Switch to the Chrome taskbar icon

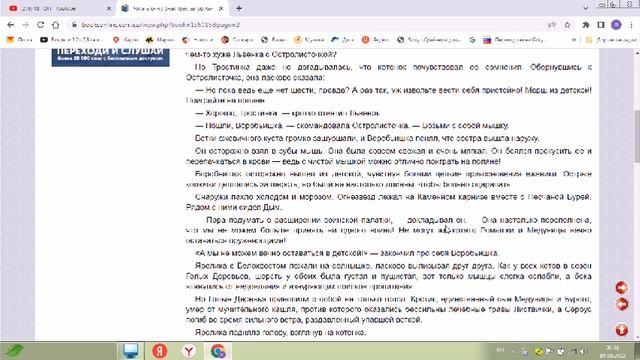pyautogui.click(x=218, y=351)
